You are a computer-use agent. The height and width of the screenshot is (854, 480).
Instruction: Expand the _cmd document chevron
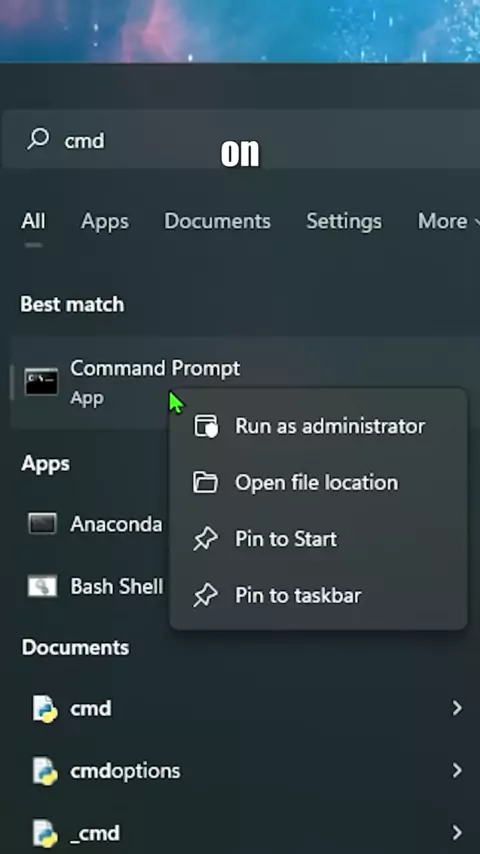pos(457,832)
